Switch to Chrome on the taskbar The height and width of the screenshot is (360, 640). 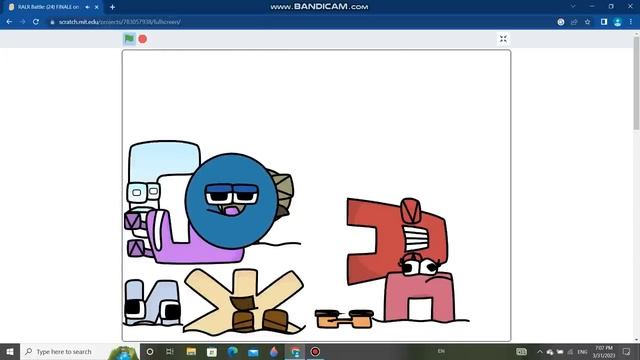tap(295, 351)
